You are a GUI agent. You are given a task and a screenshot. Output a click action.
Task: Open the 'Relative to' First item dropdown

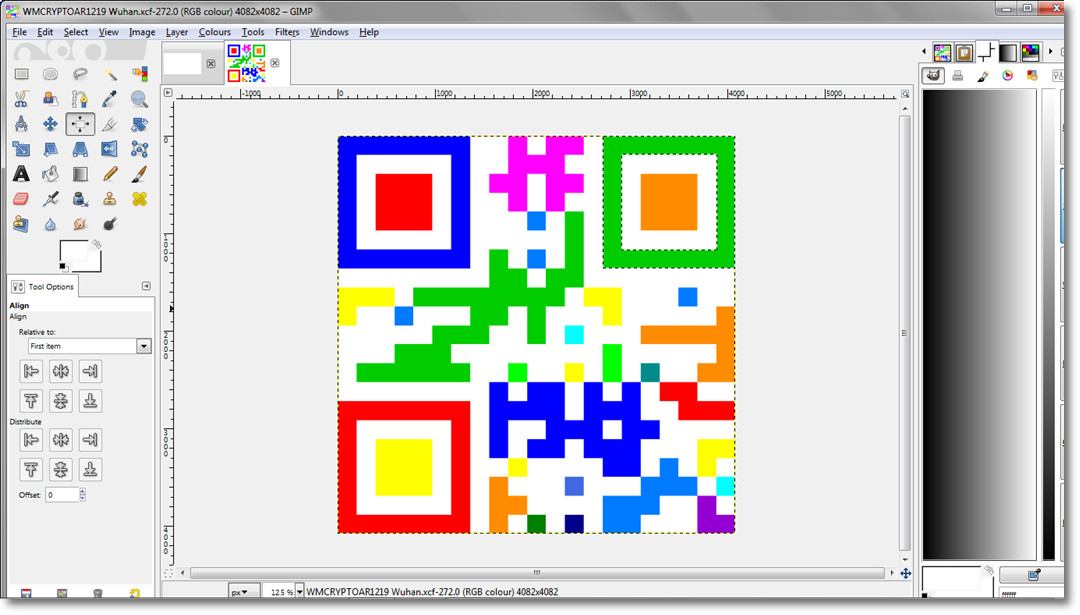click(x=90, y=346)
